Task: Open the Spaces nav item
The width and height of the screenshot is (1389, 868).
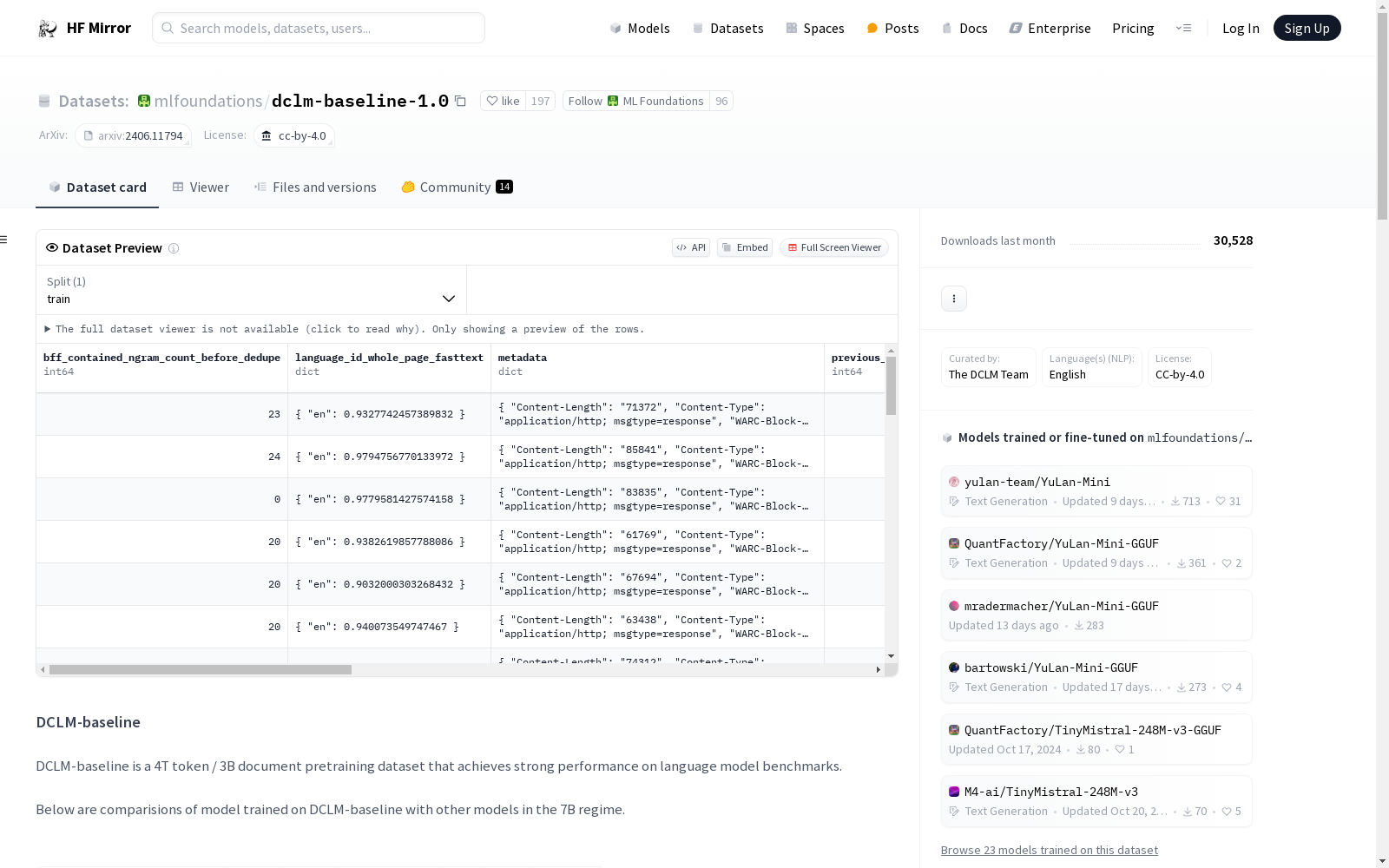Action: tap(814, 29)
